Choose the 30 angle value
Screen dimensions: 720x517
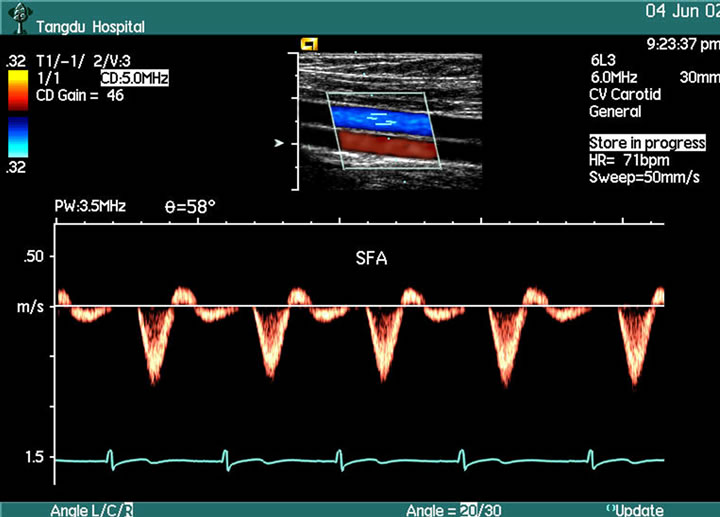click(490, 510)
